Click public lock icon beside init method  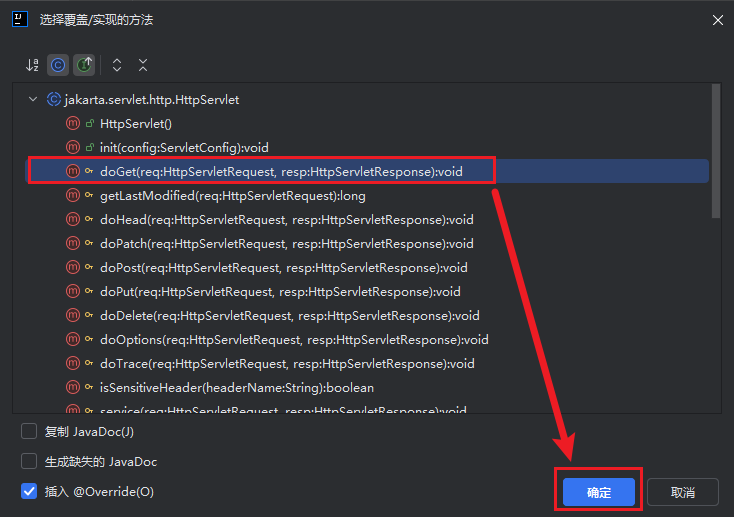pos(89,148)
